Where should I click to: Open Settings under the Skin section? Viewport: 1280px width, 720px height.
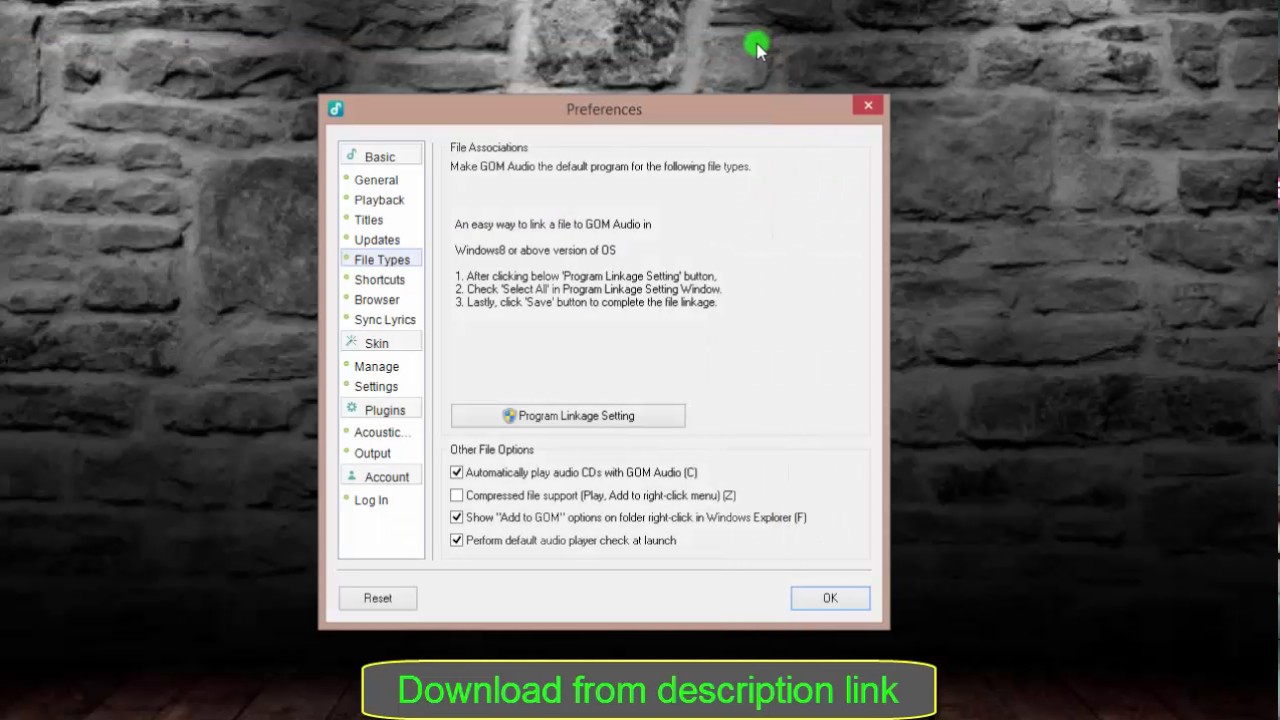376,387
